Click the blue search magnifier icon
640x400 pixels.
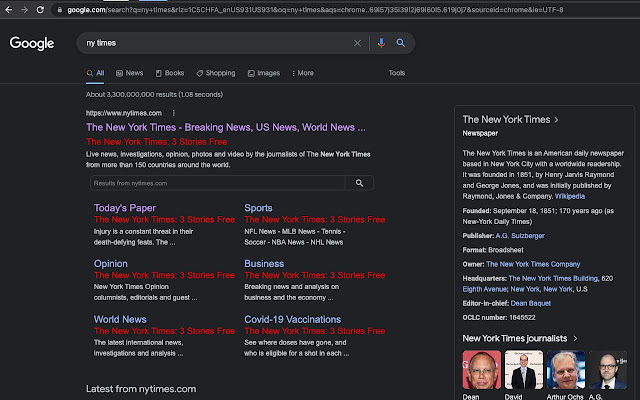(401, 43)
